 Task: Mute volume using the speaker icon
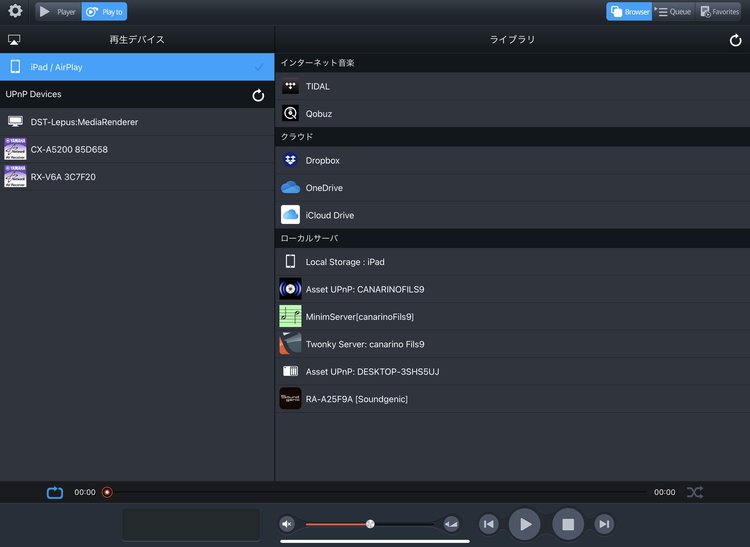(x=288, y=524)
